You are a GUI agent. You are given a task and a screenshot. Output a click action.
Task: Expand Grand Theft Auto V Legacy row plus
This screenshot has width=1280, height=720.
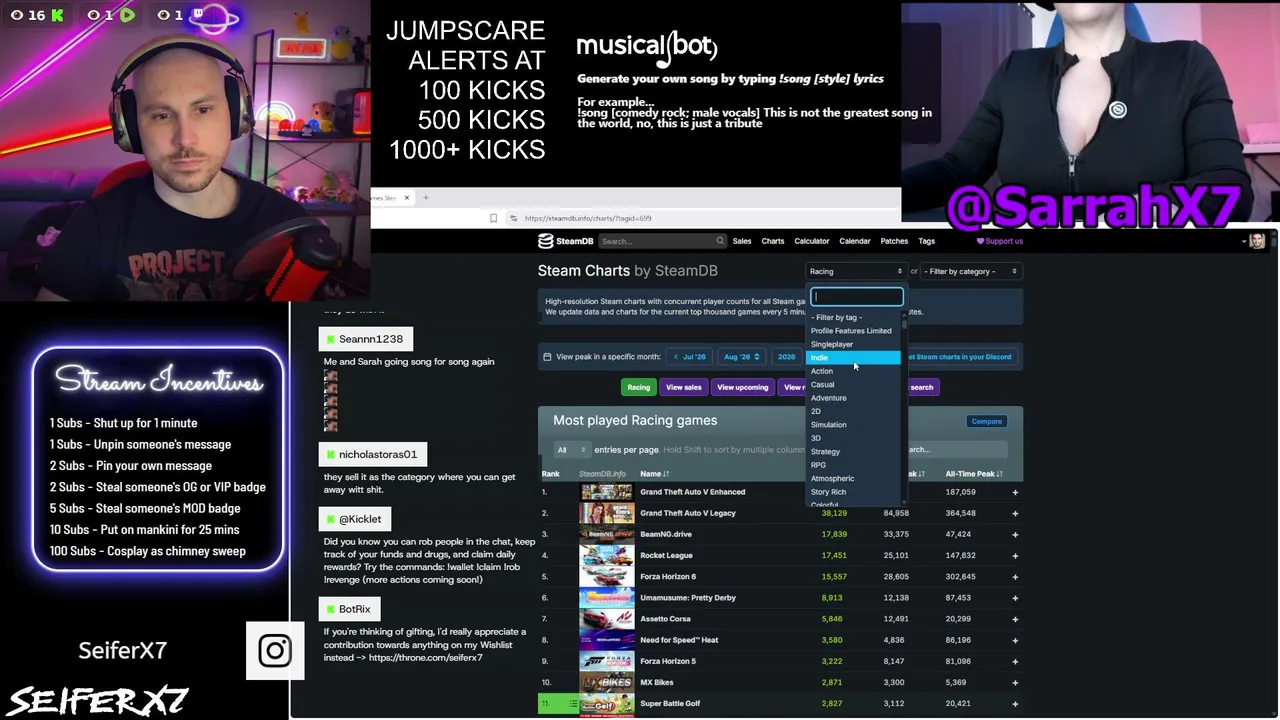pos(1015,513)
